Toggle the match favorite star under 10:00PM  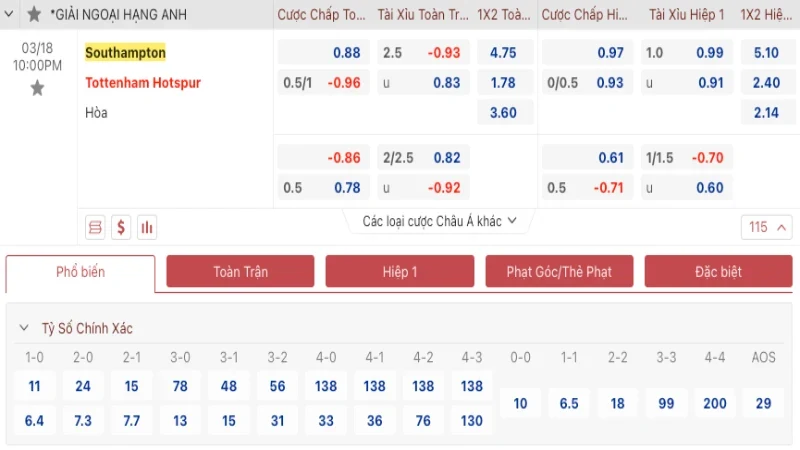coord(37,88)
